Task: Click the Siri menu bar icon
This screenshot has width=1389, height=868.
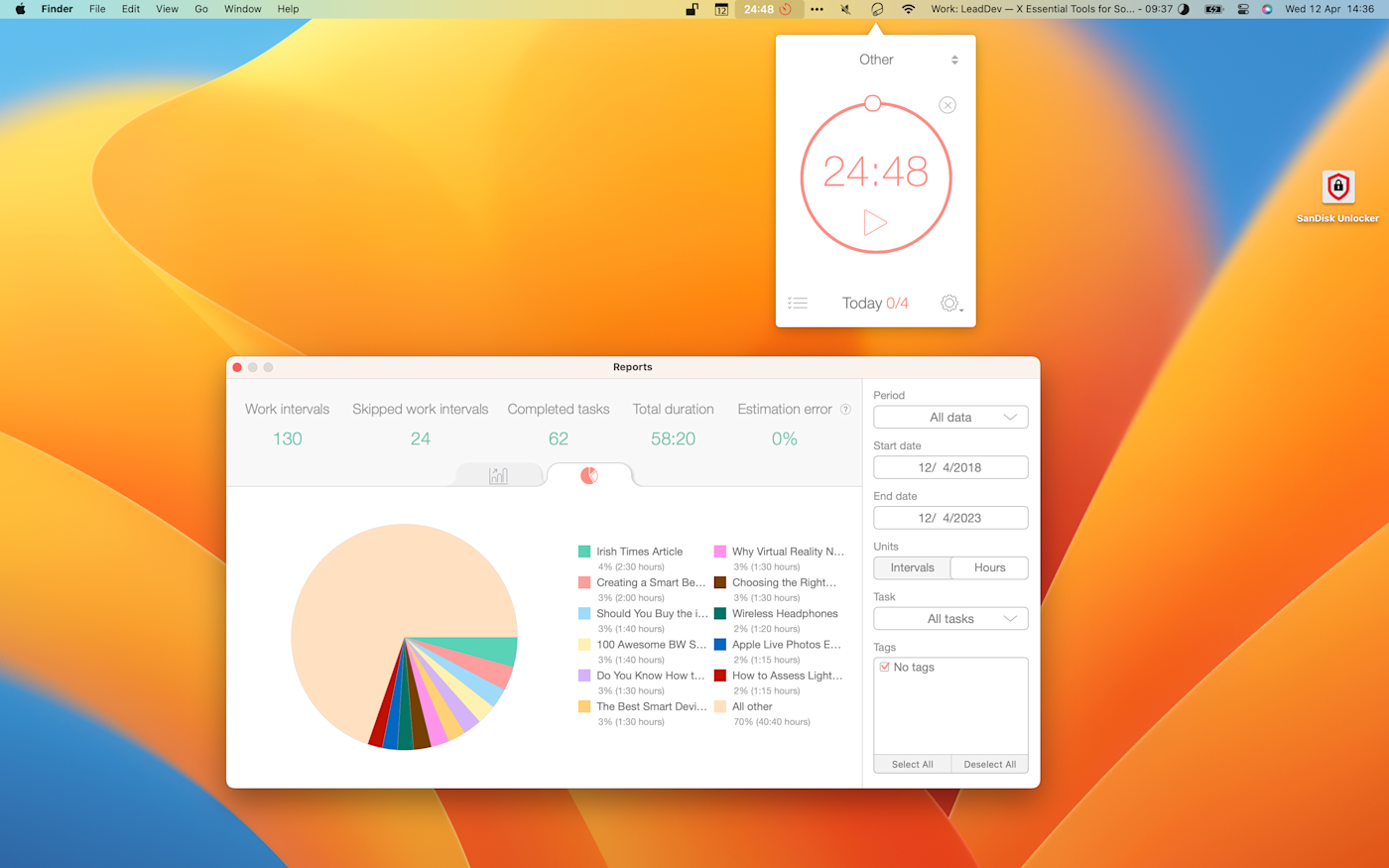Action: click(1267, 9)
